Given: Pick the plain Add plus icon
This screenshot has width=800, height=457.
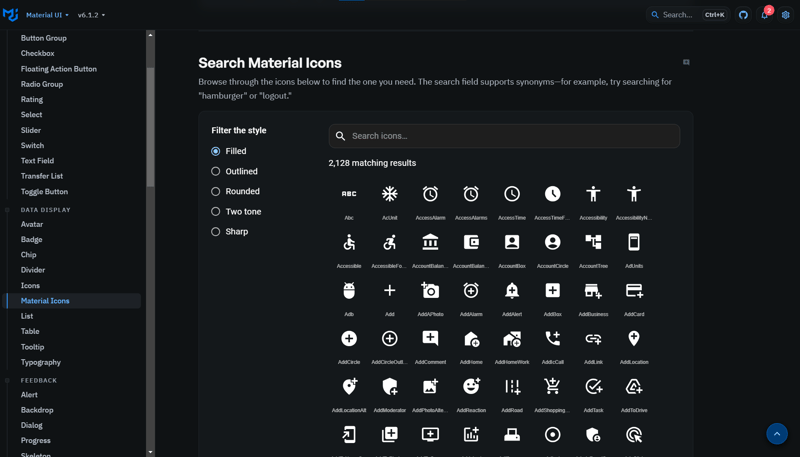Looking at the screenshot, I should (x=390, y=290).
